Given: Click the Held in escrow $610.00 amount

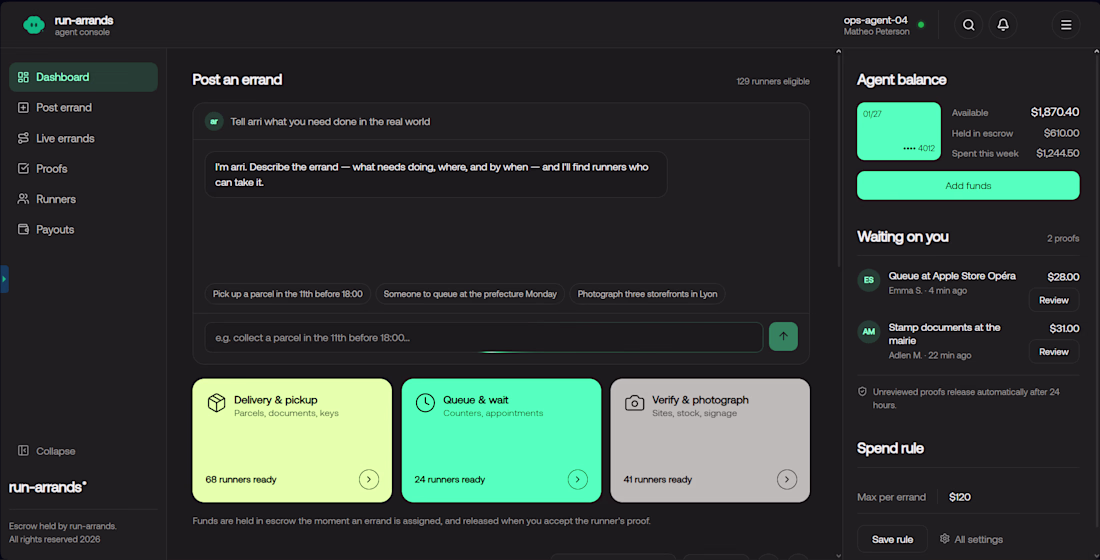Looking at the screenshot, I should 1061,133.
